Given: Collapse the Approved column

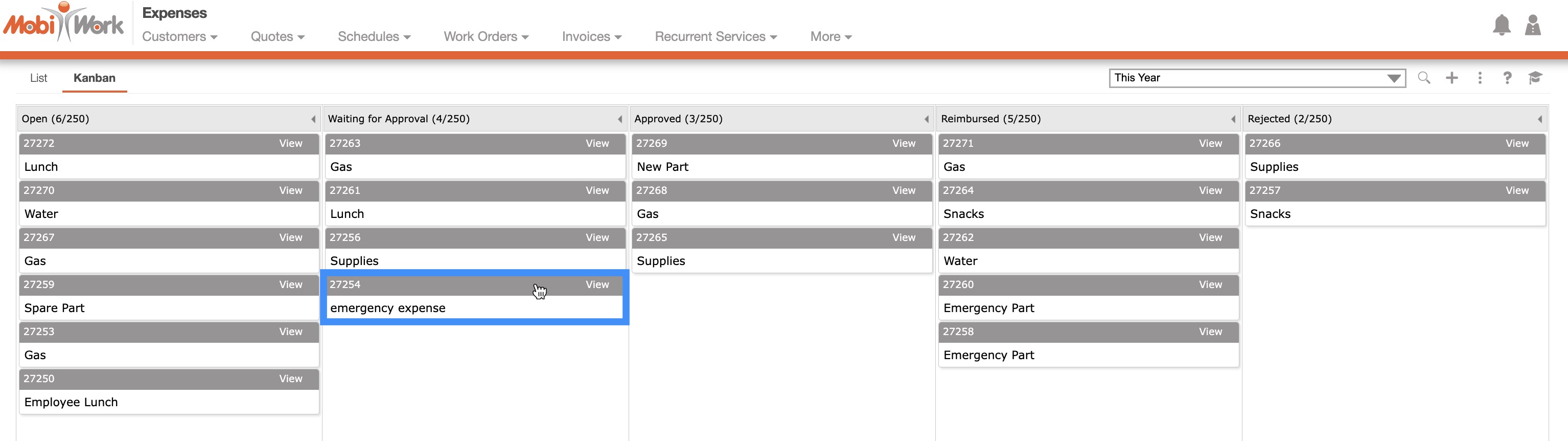Looking at the screenshot, I should [926, 119].
